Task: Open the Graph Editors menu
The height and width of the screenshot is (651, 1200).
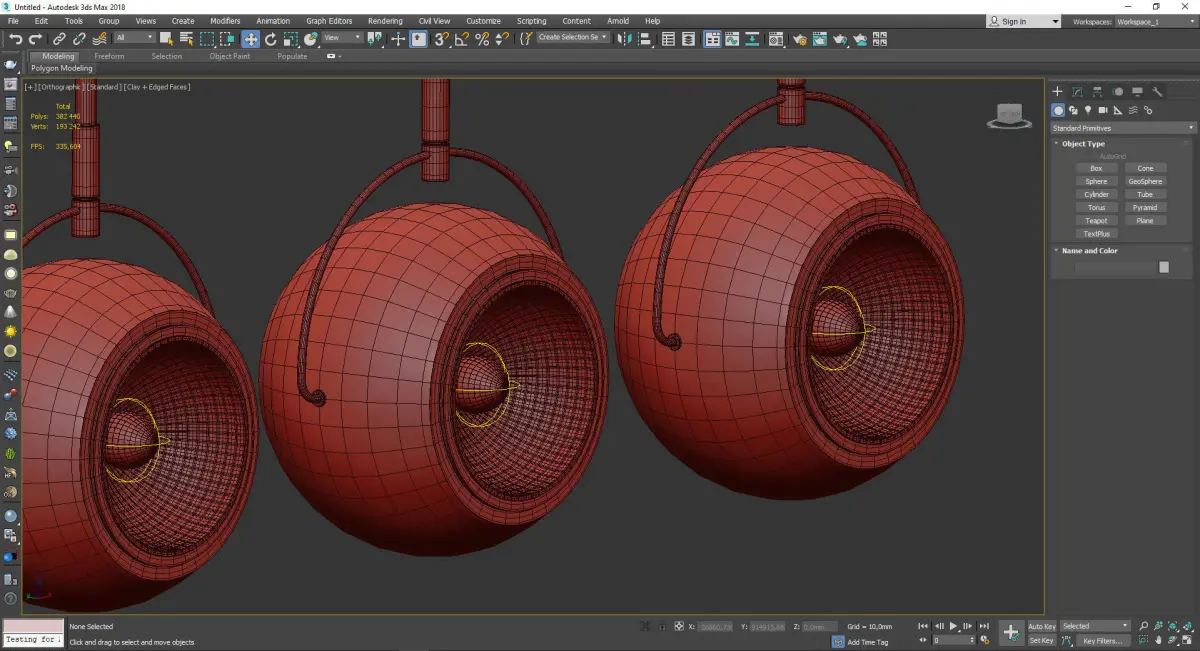Action: click(329, 21)
